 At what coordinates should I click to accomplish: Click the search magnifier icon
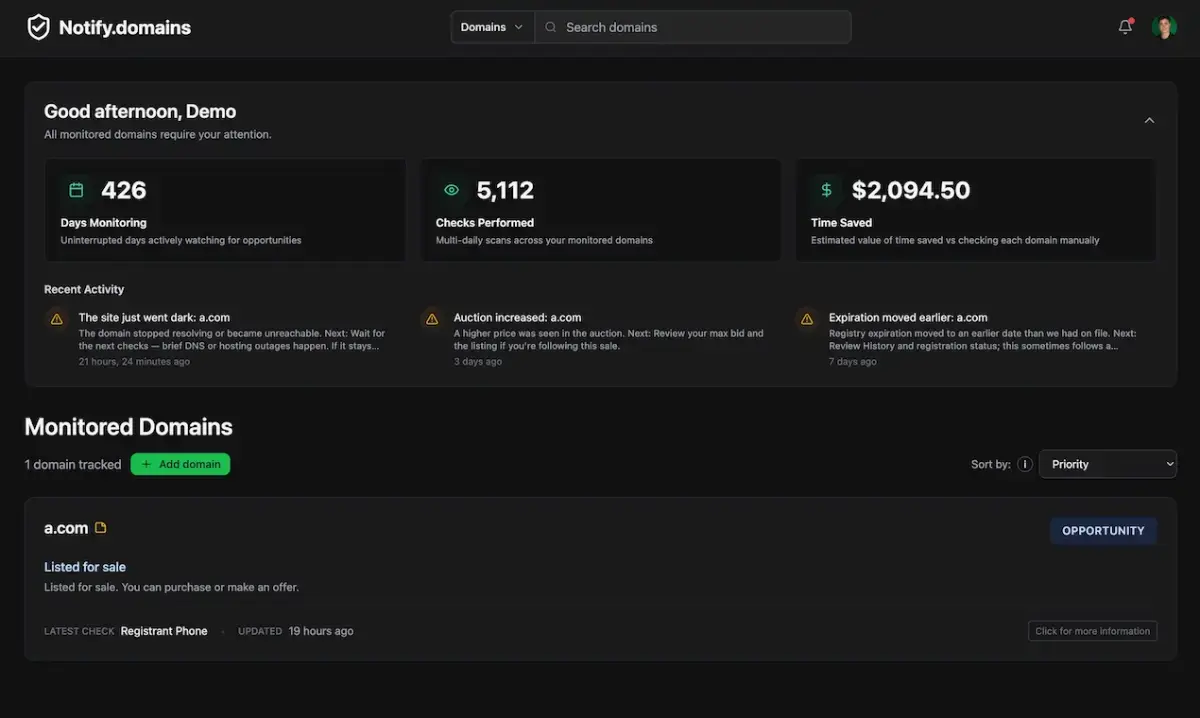pos(551,27)
